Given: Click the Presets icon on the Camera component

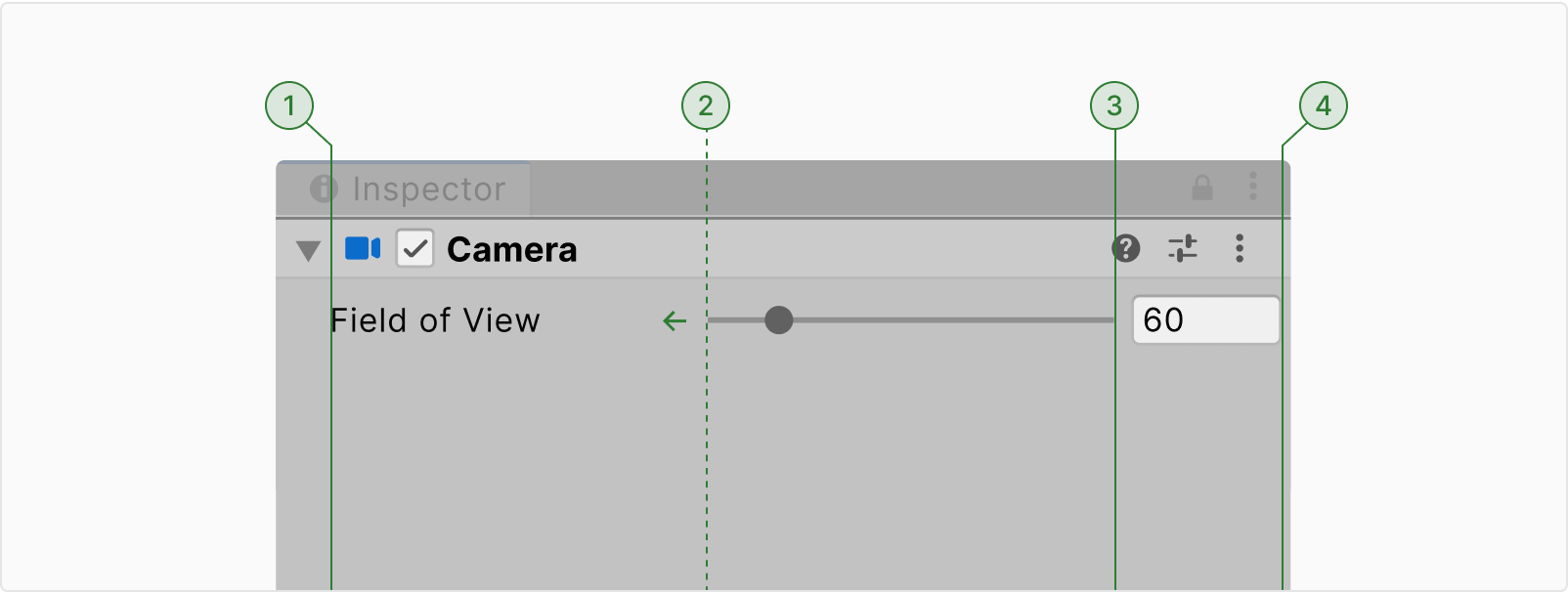Looking at the screenshot, I should point(1184,249).
